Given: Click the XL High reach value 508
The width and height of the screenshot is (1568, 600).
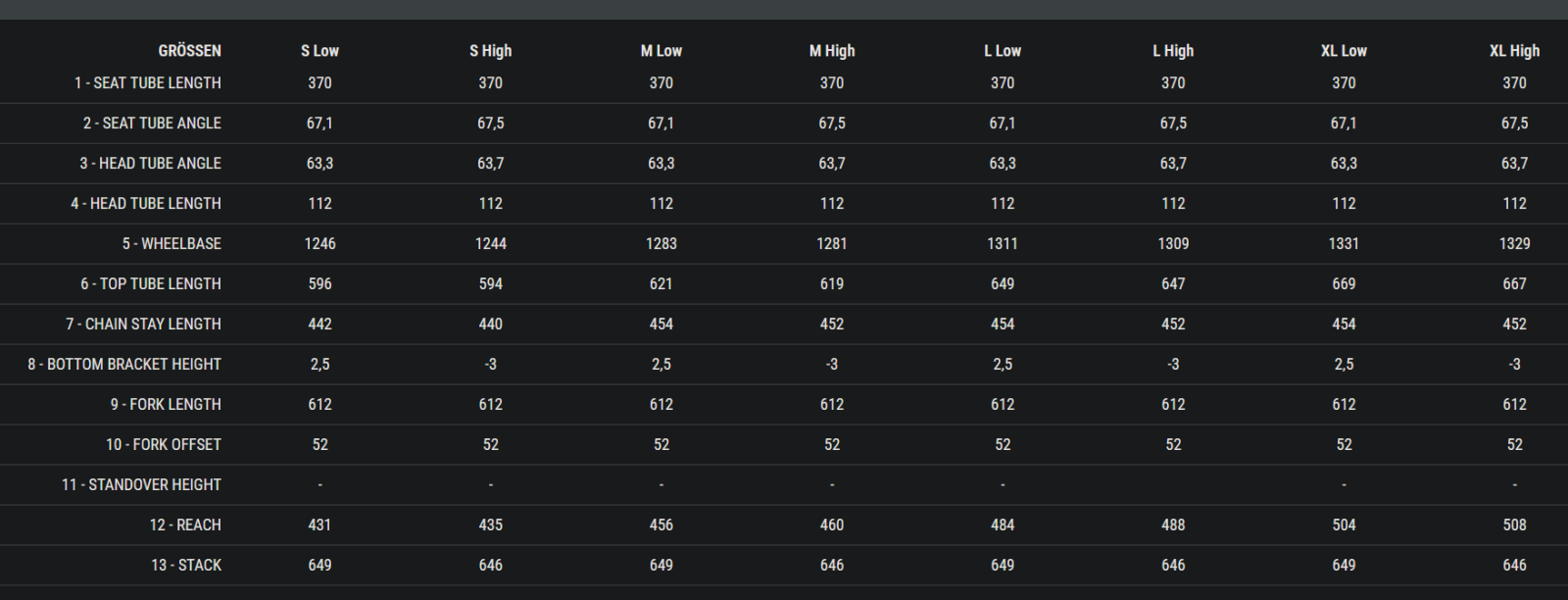Looking at the screenshot, I should click(x=1514, y=525).
